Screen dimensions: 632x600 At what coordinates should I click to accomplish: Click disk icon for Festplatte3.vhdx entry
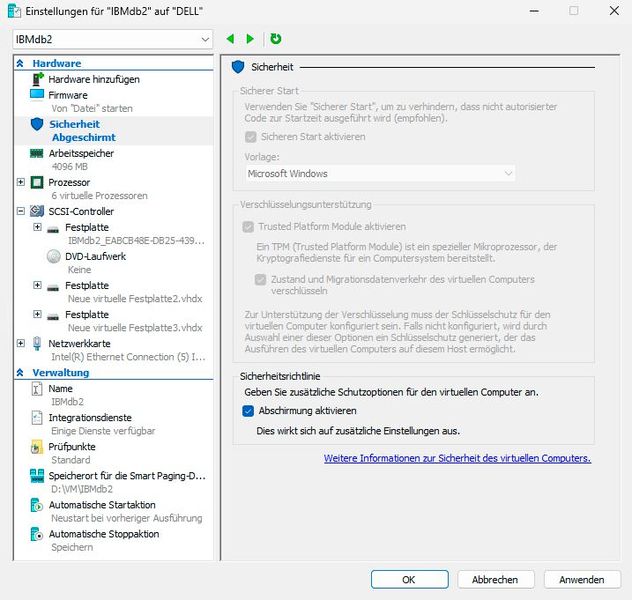pyautogui.click(x=53, y=317)
